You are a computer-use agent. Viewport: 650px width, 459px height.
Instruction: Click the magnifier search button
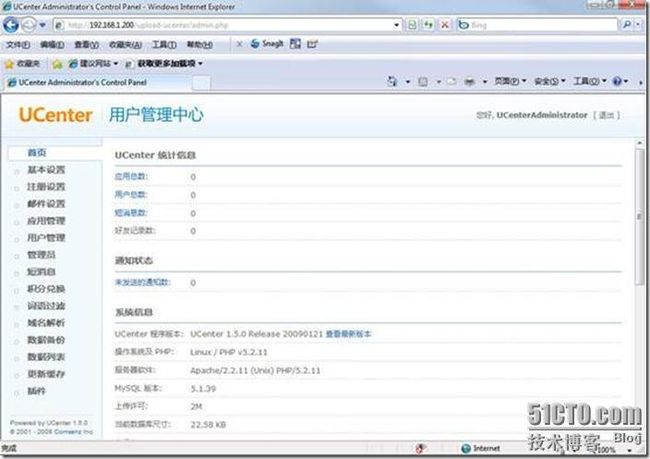(x=627, y=25)
